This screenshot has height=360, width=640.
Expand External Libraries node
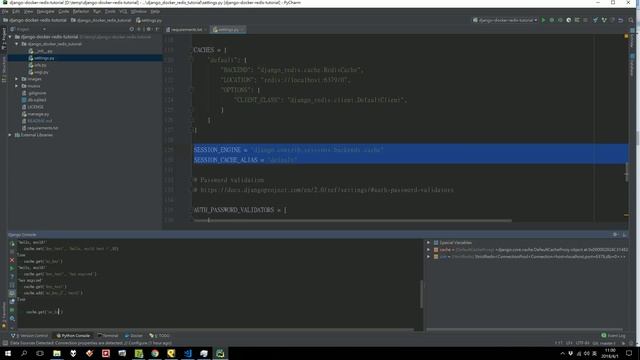[x=10, y=135]
